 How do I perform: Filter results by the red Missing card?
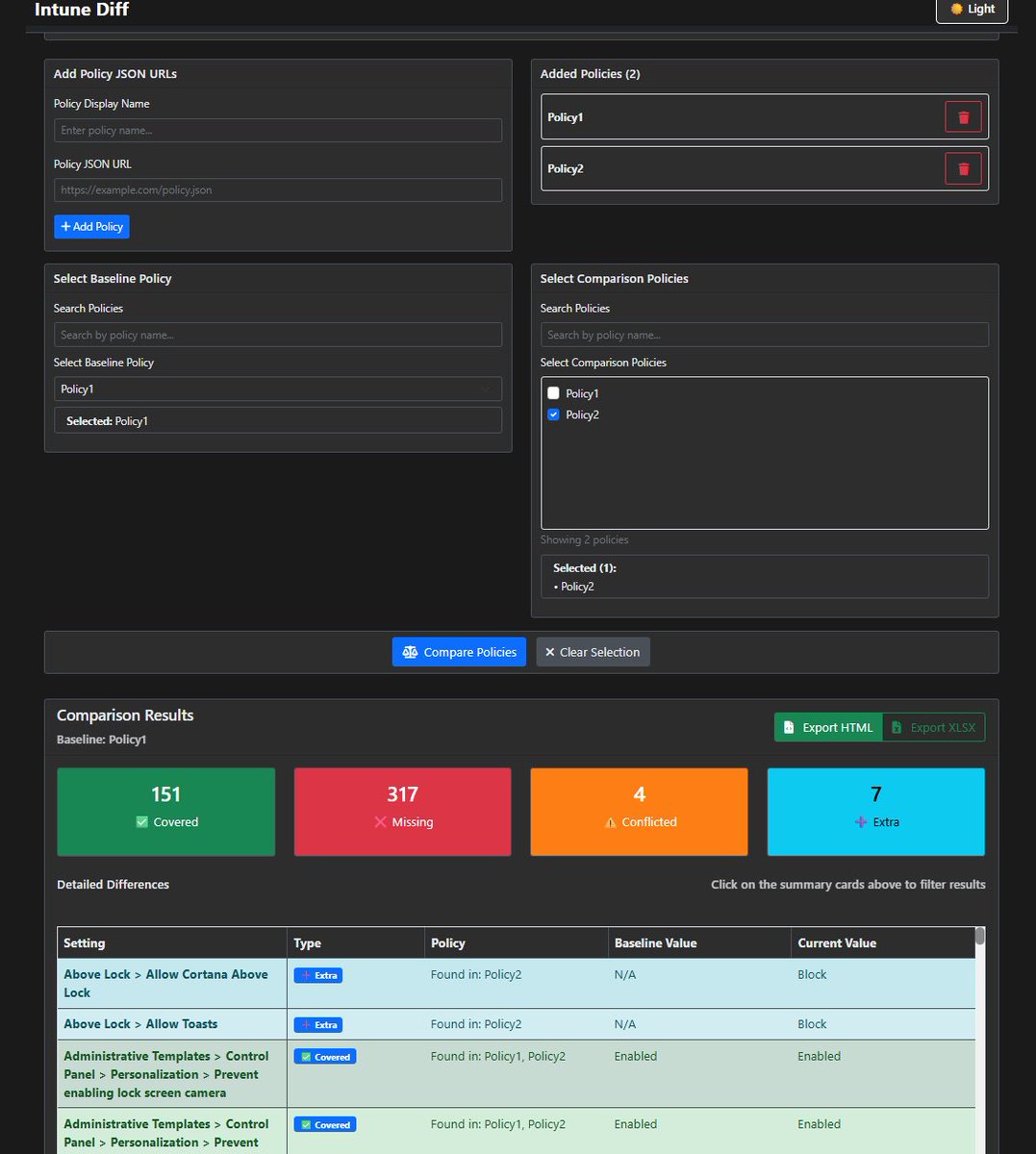click(x=402, y=812)
